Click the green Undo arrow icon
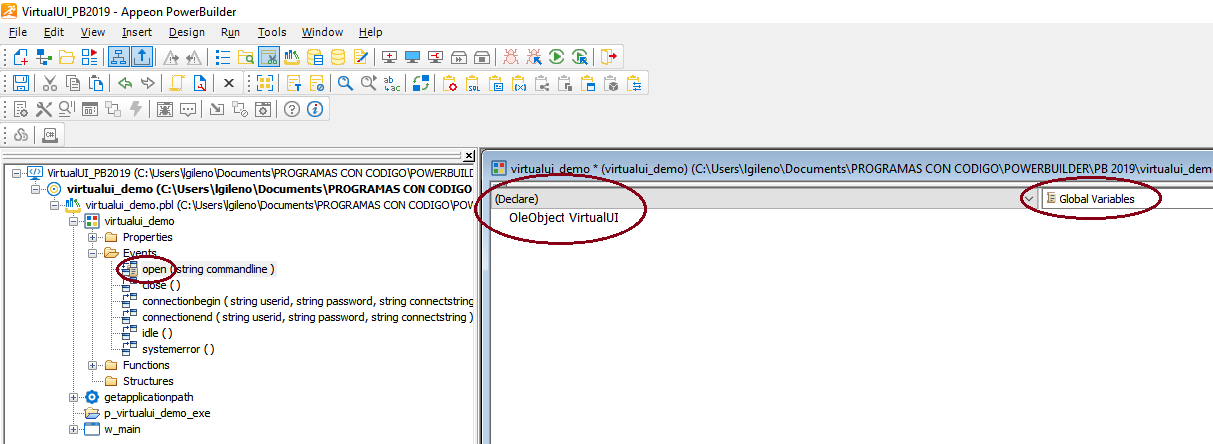 click(x=125, y=83)
